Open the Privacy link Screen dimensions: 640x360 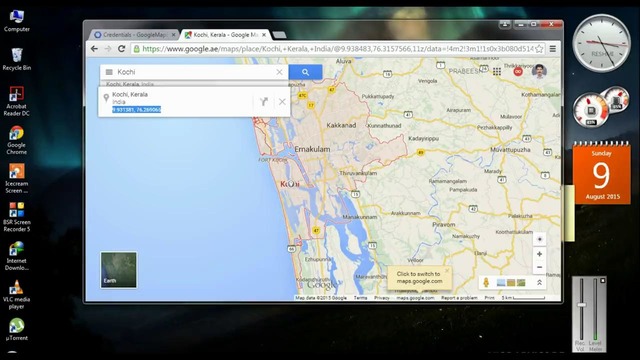point(382,298)
